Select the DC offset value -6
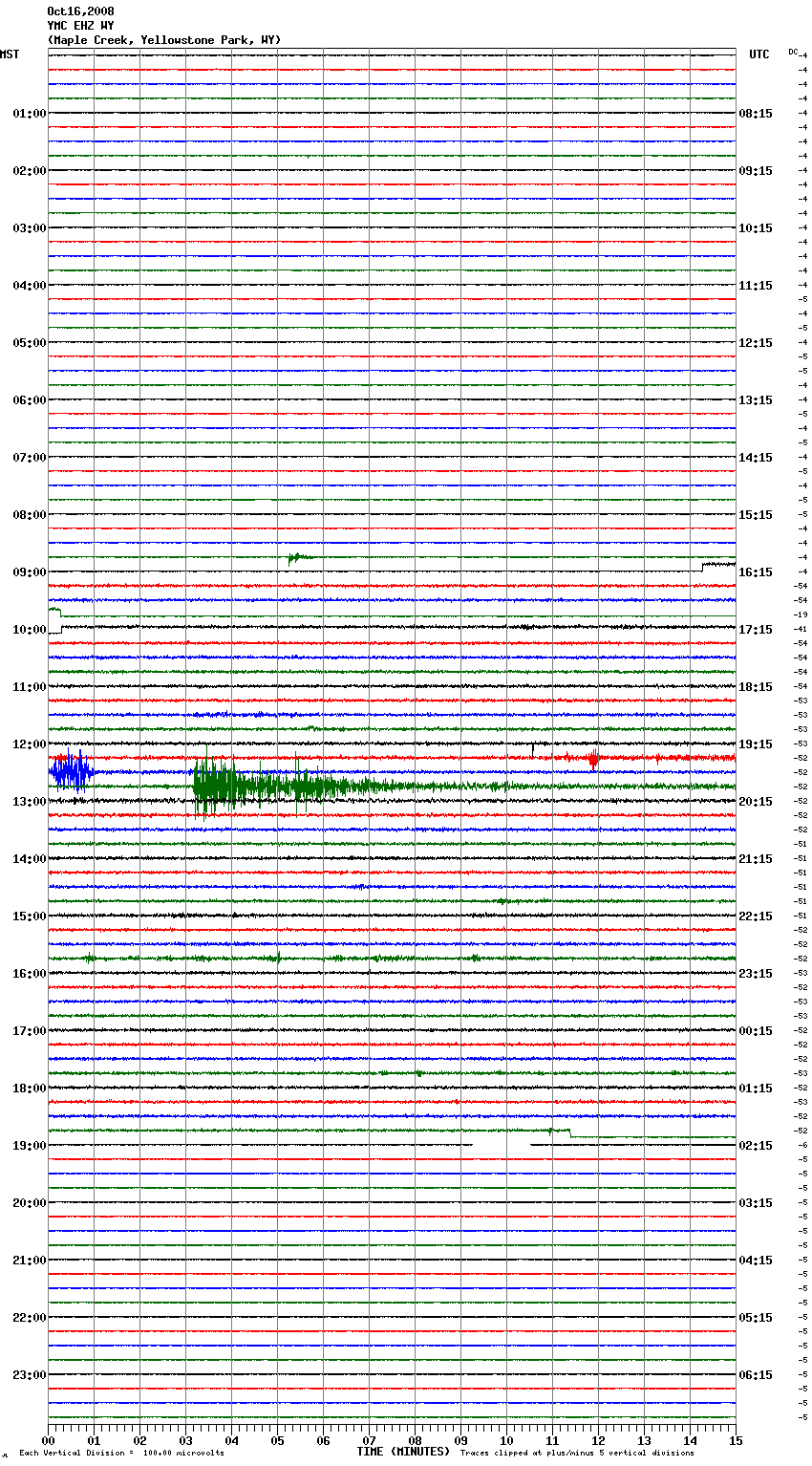 803,1145
